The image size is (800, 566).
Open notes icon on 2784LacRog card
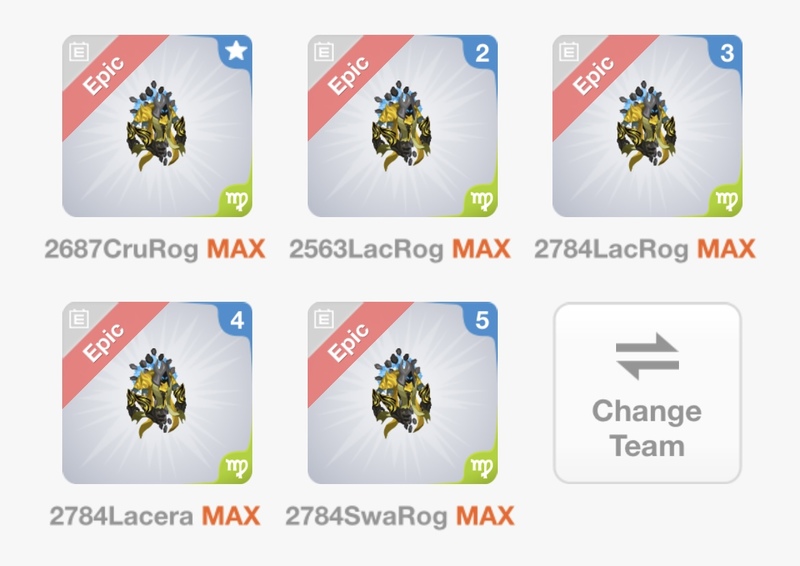[569, 52]
